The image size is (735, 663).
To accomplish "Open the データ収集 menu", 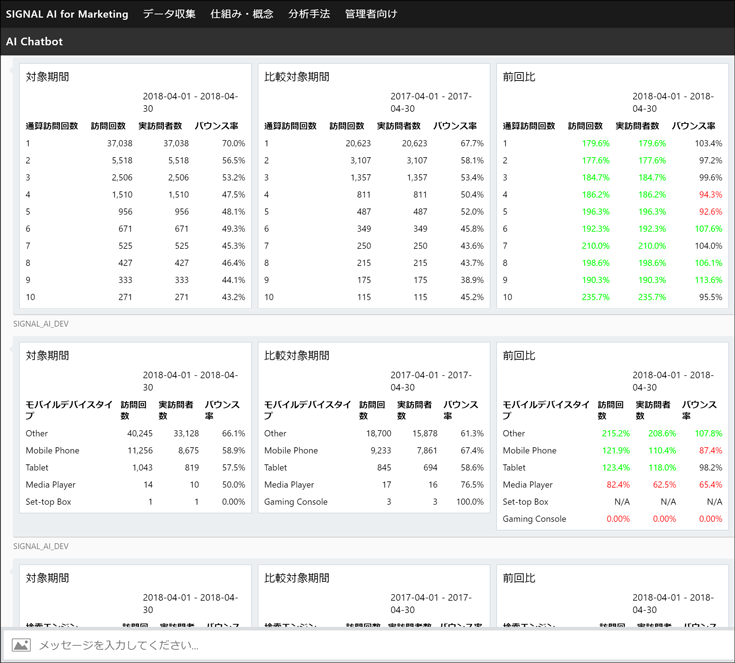I will click(x=169, y=14).
